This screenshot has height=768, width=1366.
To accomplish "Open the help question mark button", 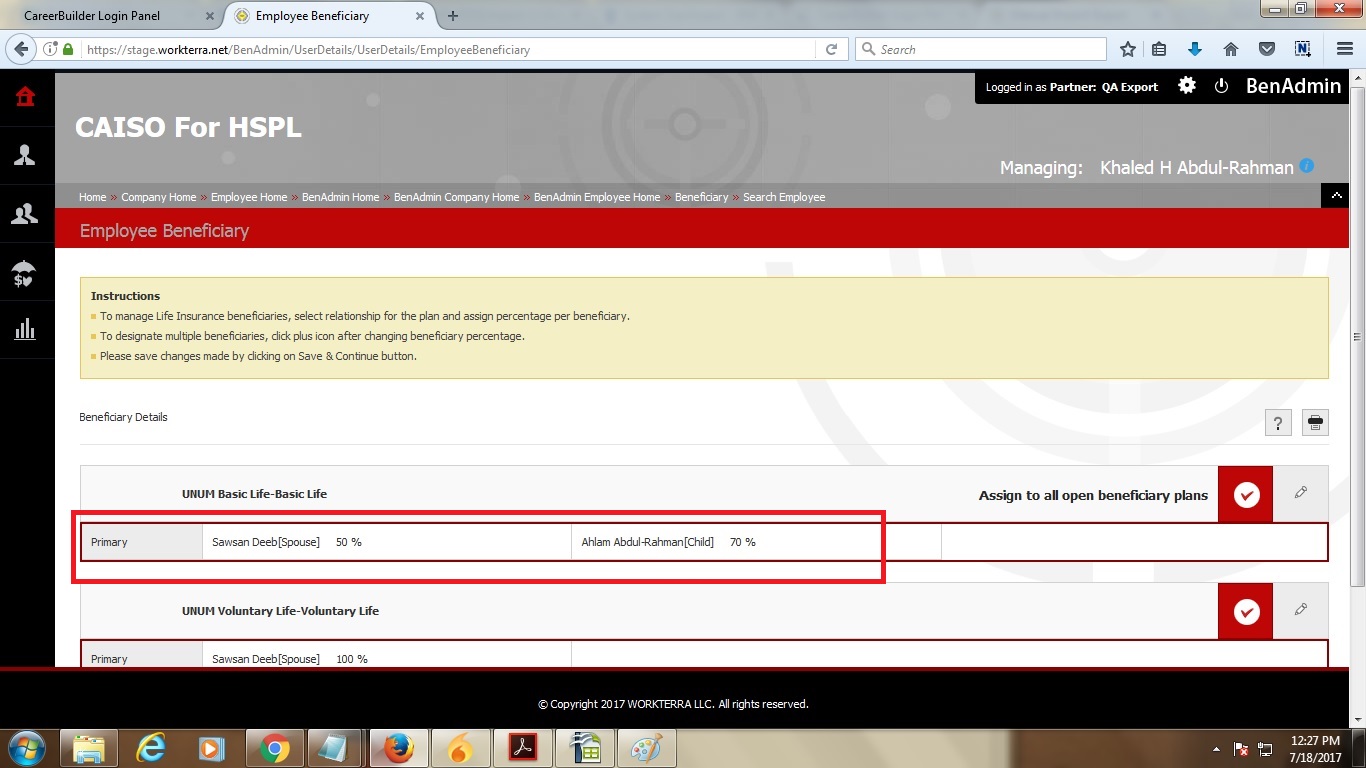I will point(1278,422).
